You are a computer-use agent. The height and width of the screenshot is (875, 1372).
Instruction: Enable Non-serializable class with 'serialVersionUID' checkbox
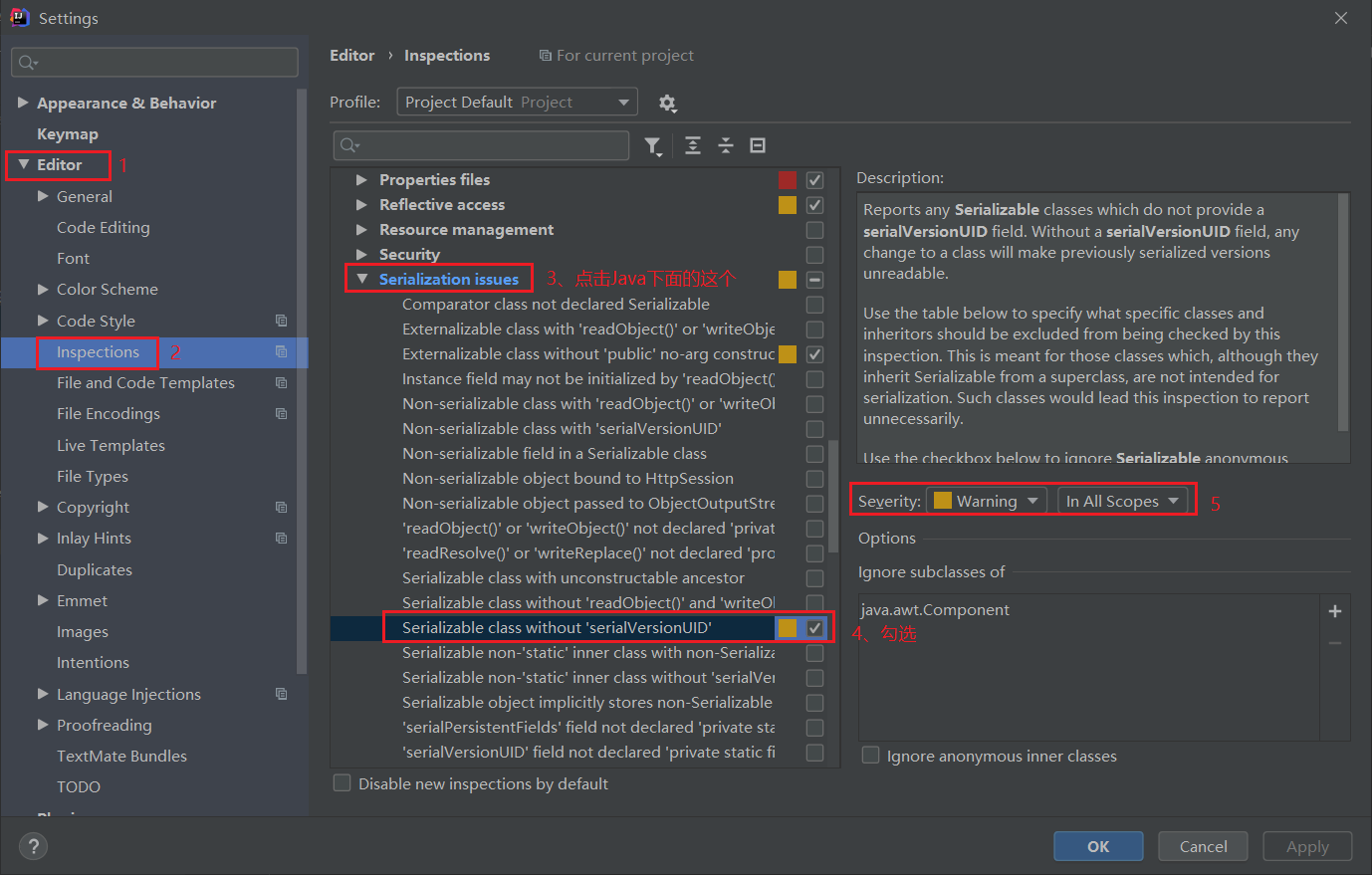(x=814, y=429)
